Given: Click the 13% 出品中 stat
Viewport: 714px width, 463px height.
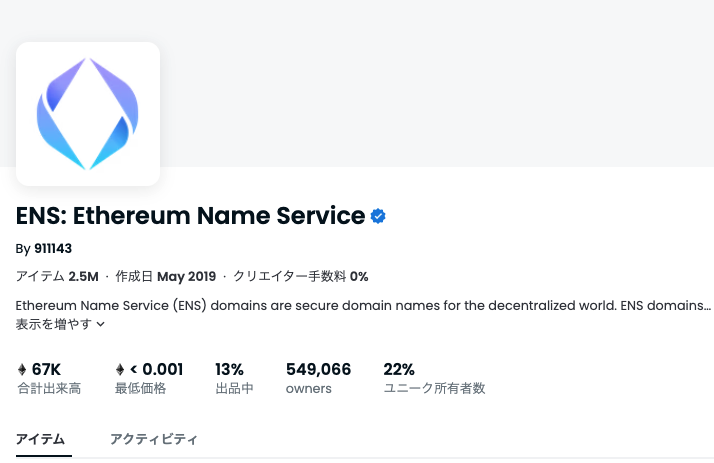Looking at the screenshot, I should pos(234,378).
